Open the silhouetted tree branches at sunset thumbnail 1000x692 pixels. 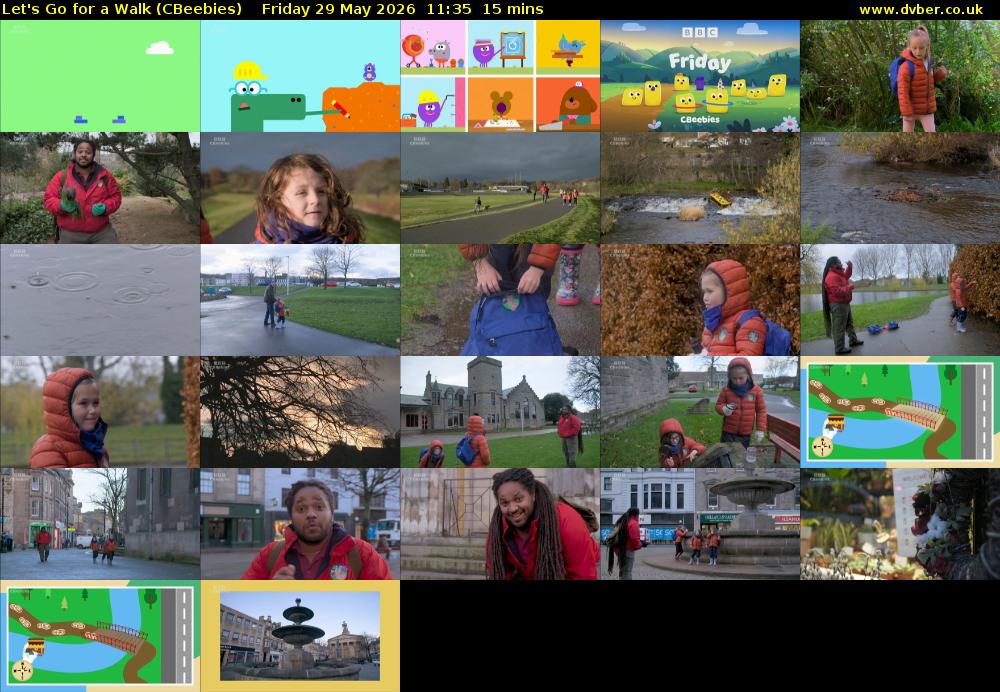300,412
